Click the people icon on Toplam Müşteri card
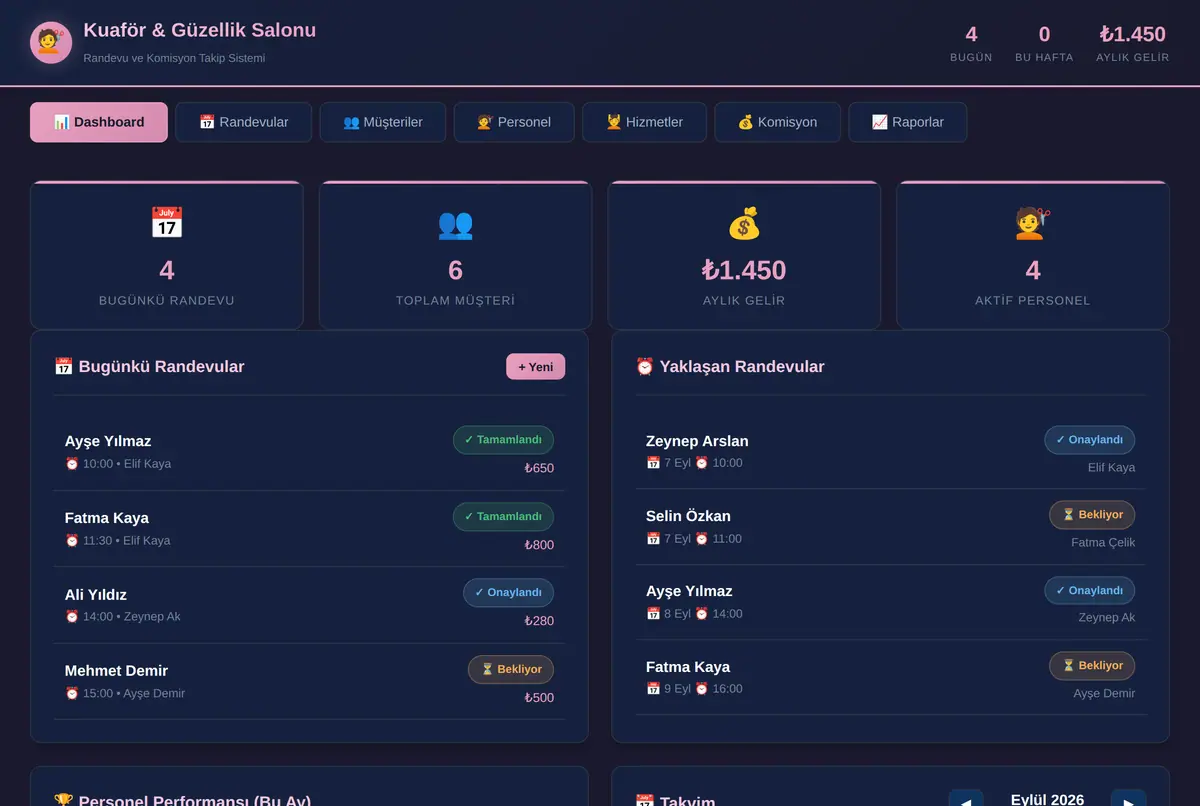This screenshot has width=1200, height=806. tap(455, 223)
